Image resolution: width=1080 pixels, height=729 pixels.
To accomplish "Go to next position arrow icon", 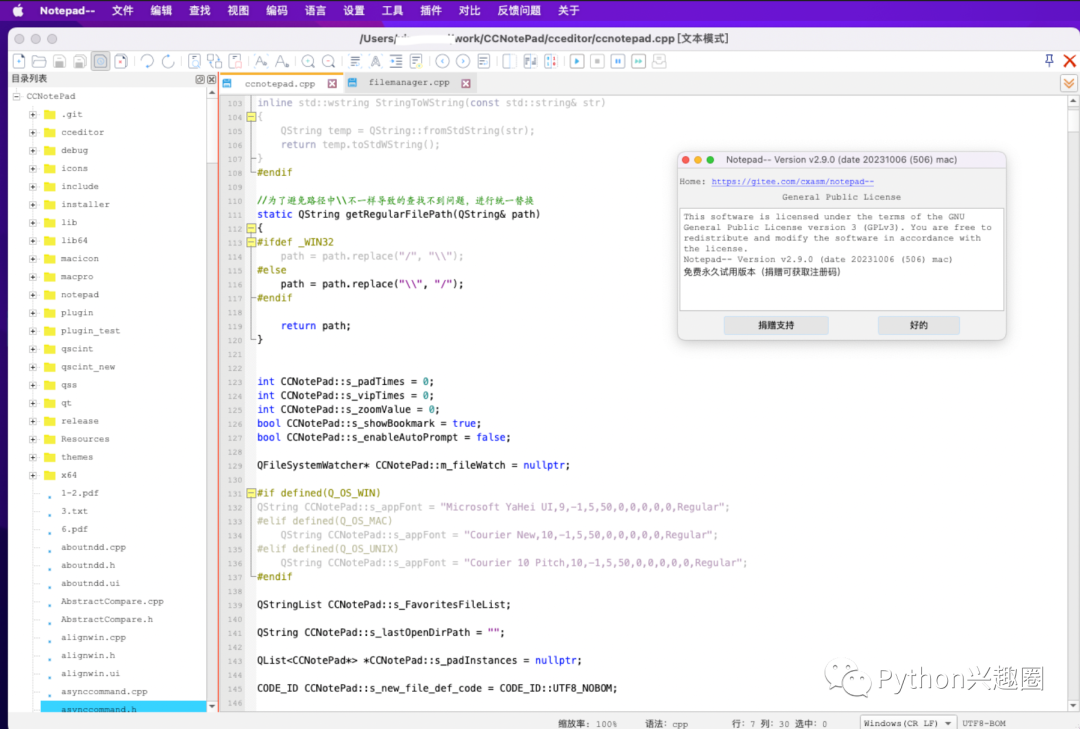I will 463,61.
